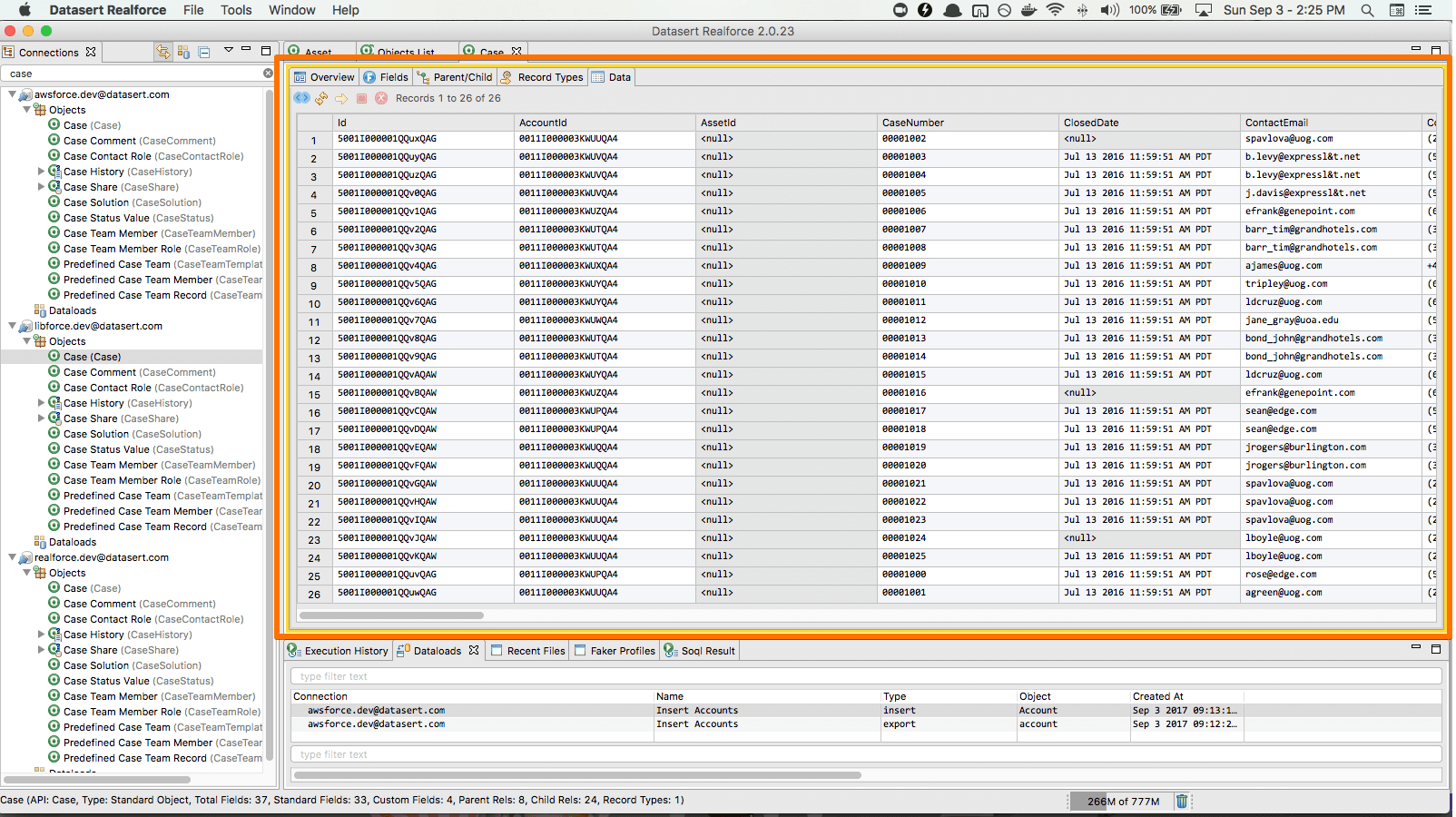Click the lower 'type filter text' field
The image size is (1456, 817).
pyautogui.click(x=866, y=754)
